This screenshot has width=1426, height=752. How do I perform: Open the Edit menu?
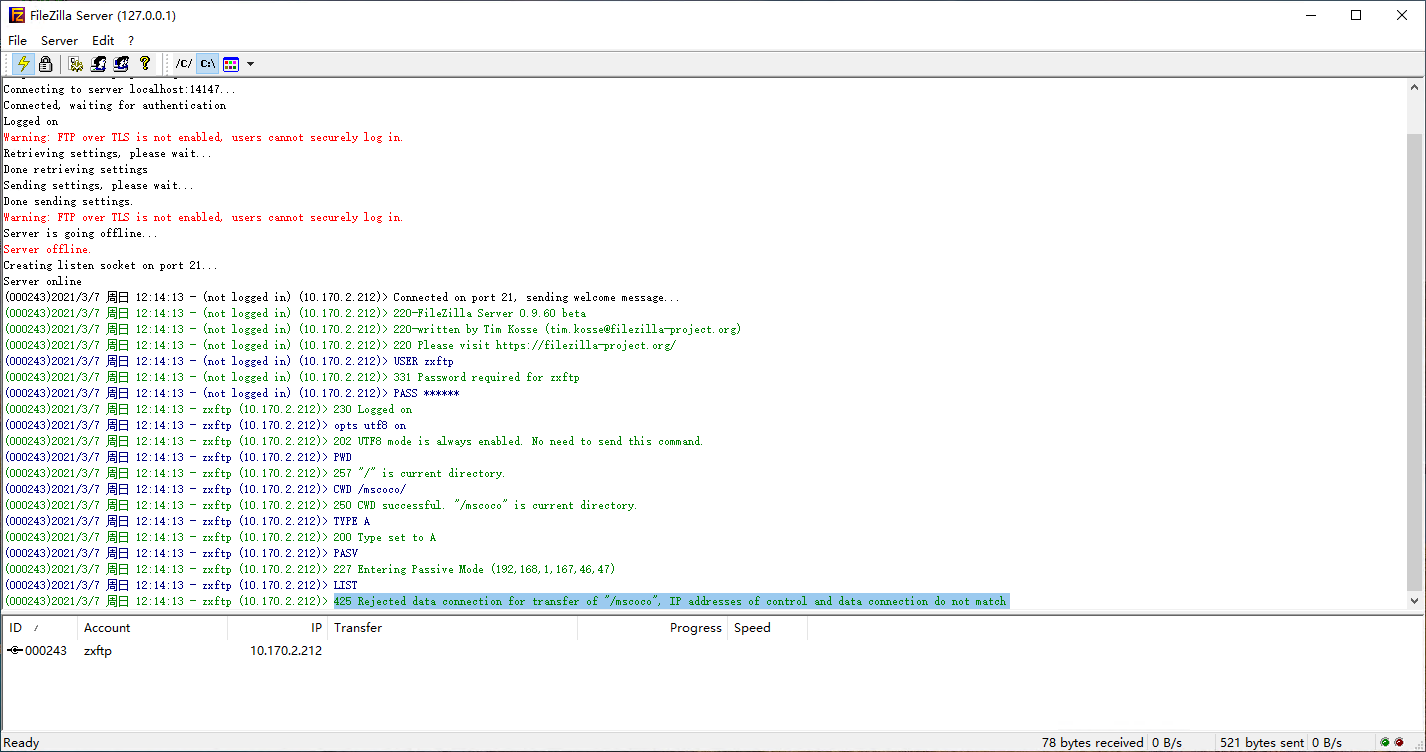[x=103, y=41]
